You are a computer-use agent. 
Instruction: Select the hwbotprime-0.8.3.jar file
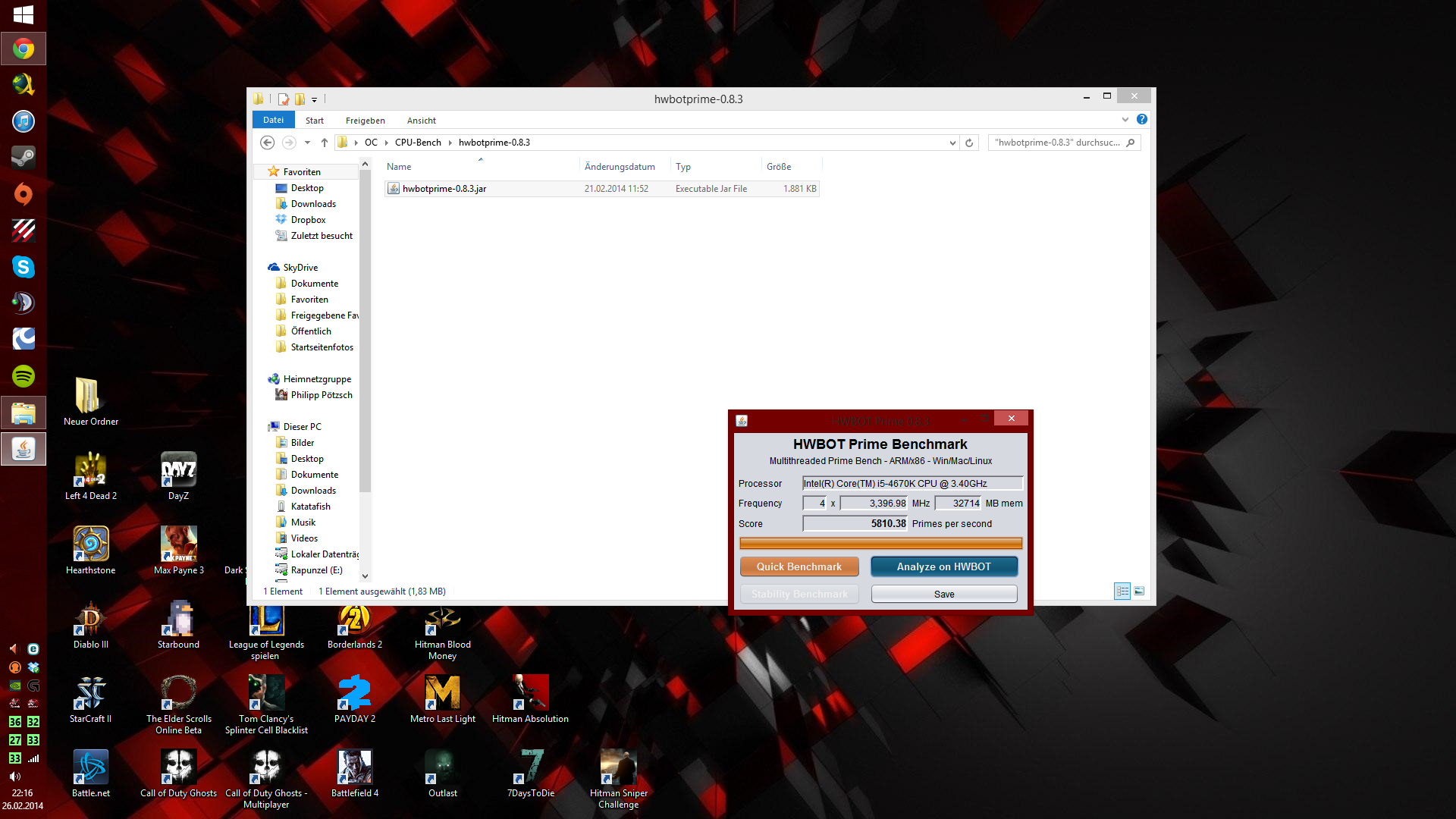pyautogui.click(x=601, y=189)
